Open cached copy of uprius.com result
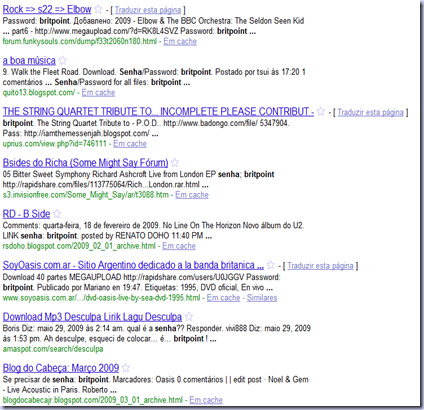 point(130,144)
